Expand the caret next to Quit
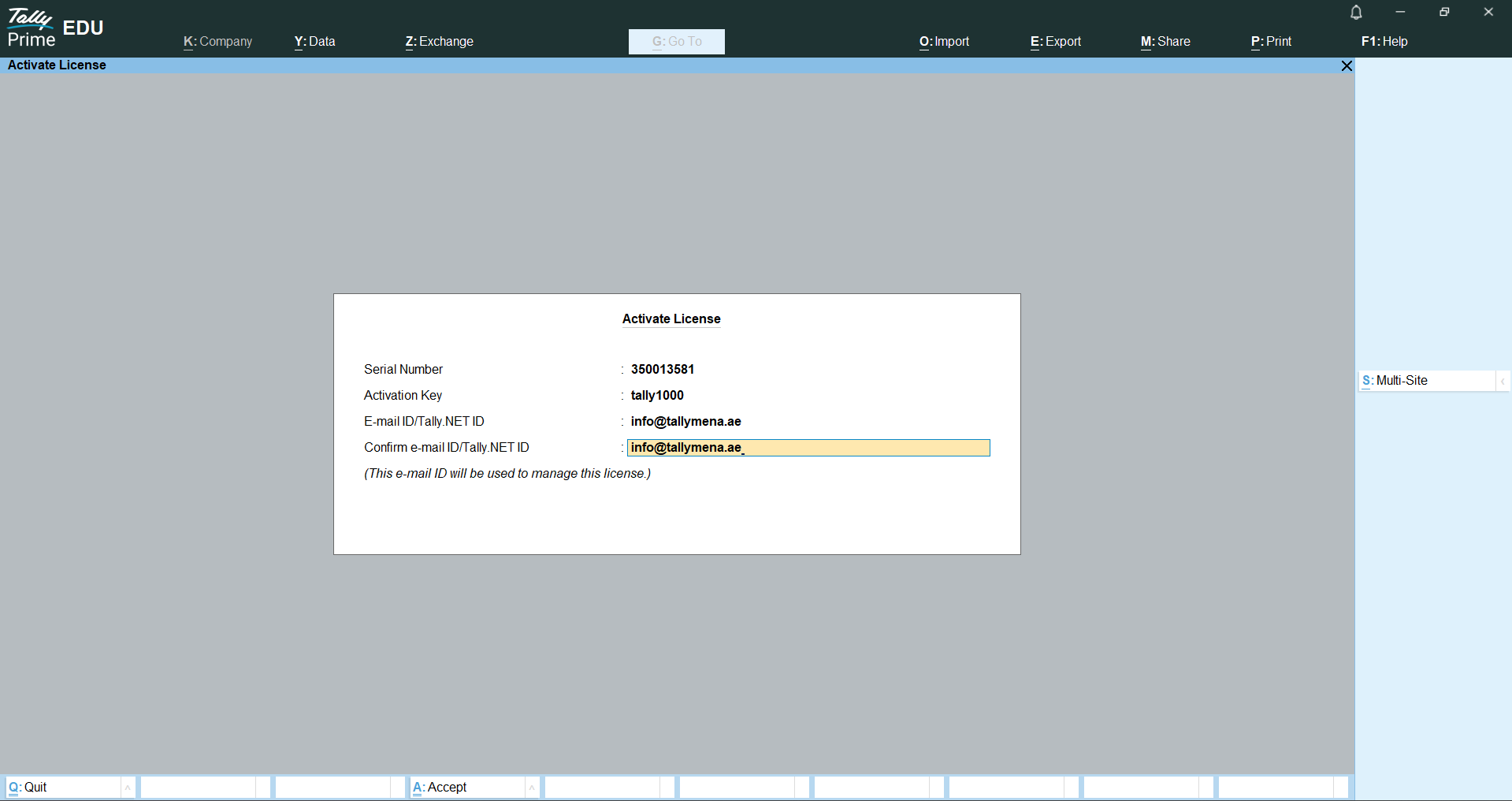 pos(128,788)
